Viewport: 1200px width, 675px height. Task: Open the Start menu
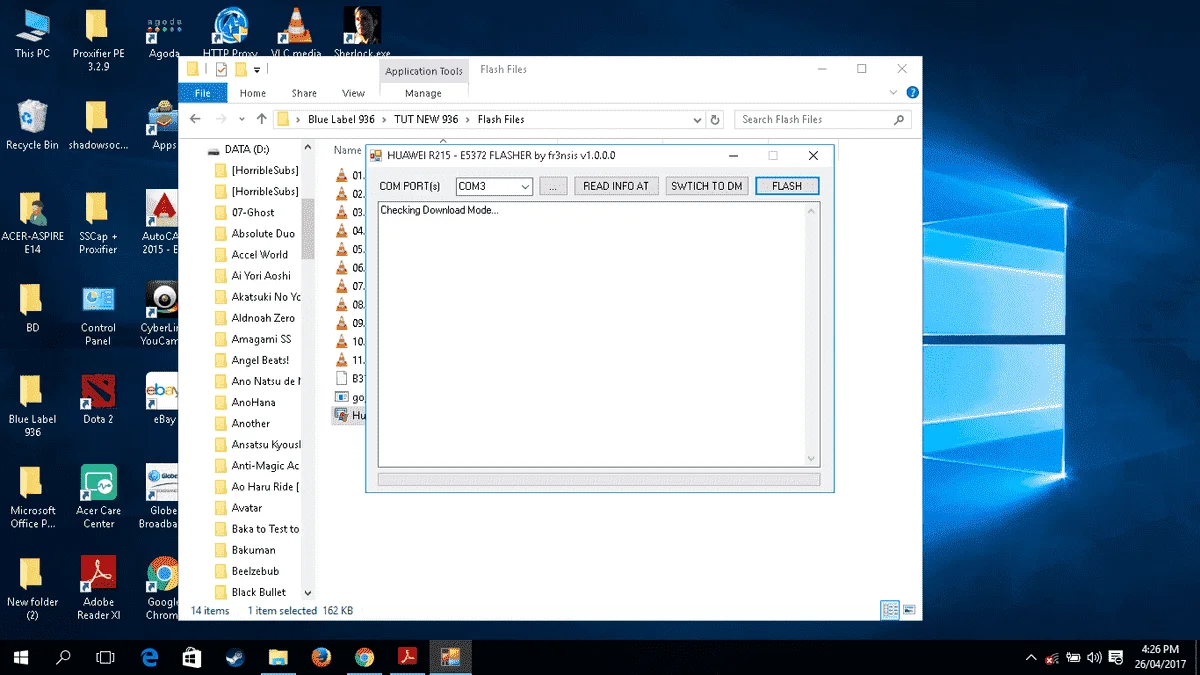click(x=21, y=657)
